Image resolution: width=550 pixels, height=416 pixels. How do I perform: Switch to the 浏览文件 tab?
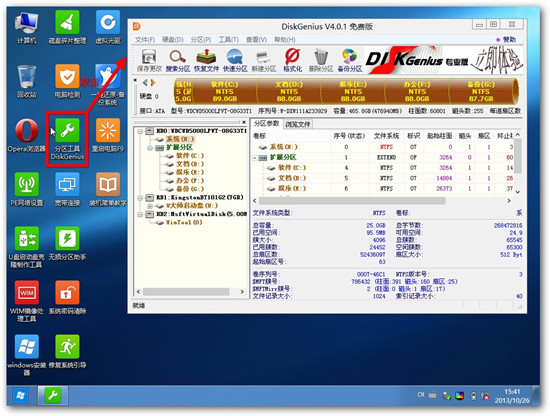tap(297, 124)
